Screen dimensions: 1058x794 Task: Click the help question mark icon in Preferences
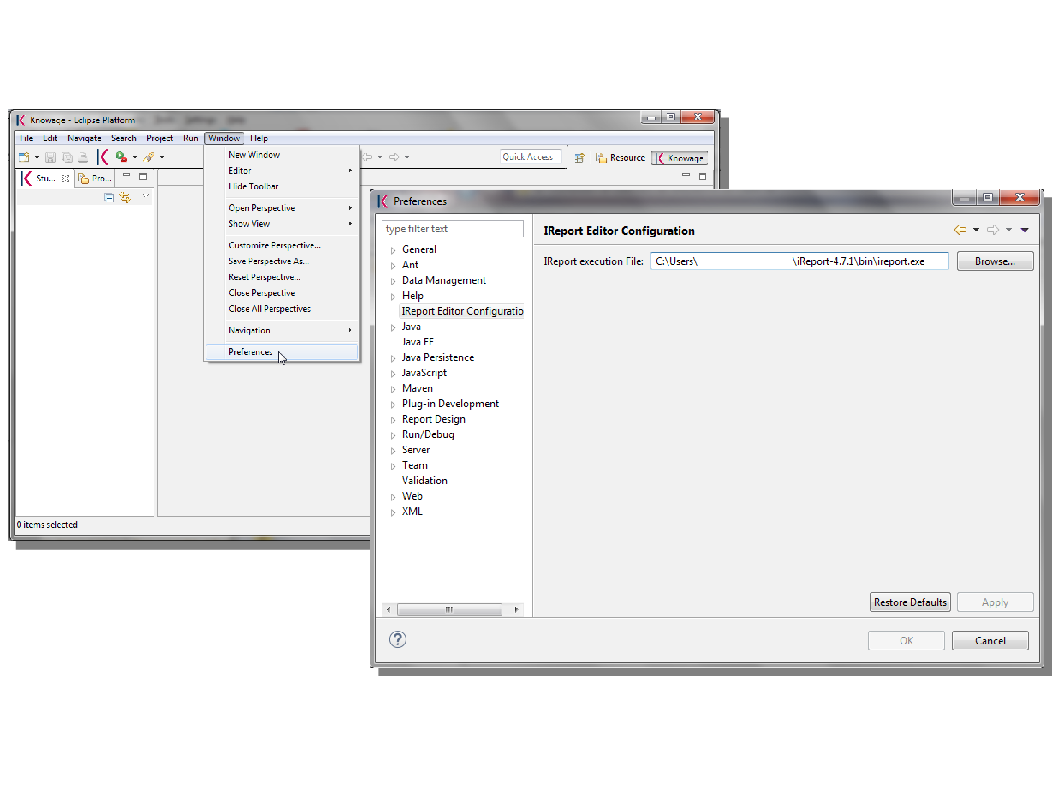397,640
